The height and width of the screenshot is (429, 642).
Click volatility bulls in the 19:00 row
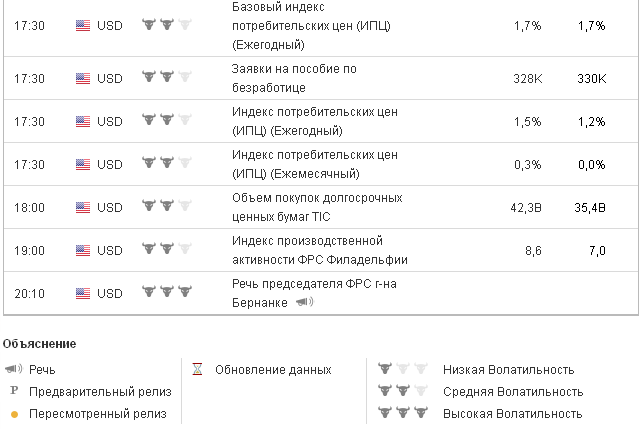click(167, 250)
